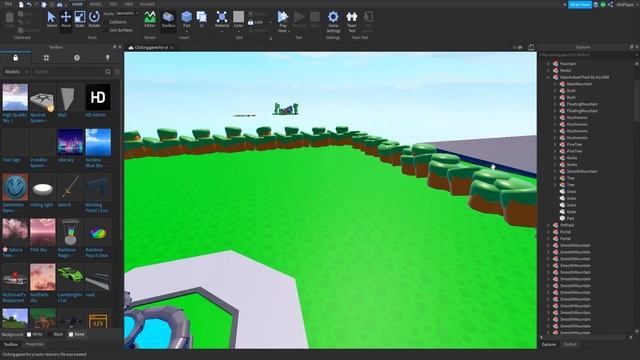Open the Material picker
The width and height of the screenshot is (640, 360).
pyautogui.click(x=222, y=19)
